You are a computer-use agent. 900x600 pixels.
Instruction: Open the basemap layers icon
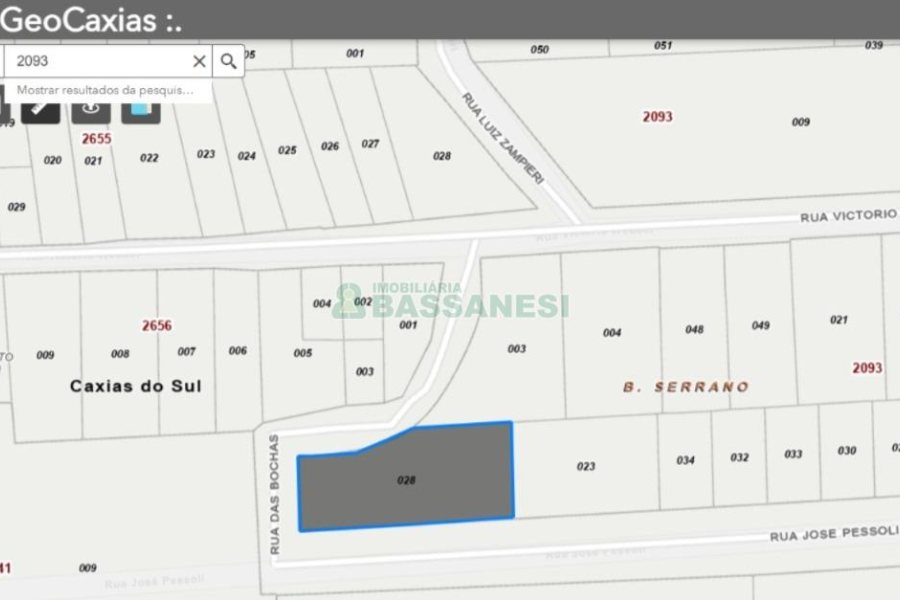[x=140, y=113]
